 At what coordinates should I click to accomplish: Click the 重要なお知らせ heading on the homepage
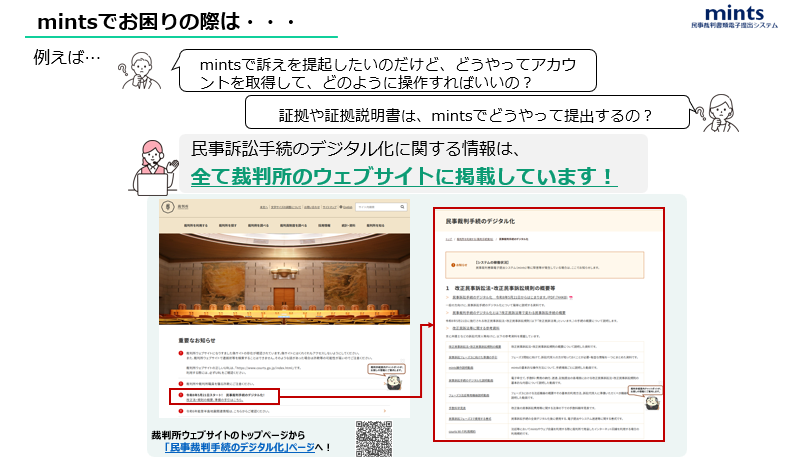(x=197, y=340)
